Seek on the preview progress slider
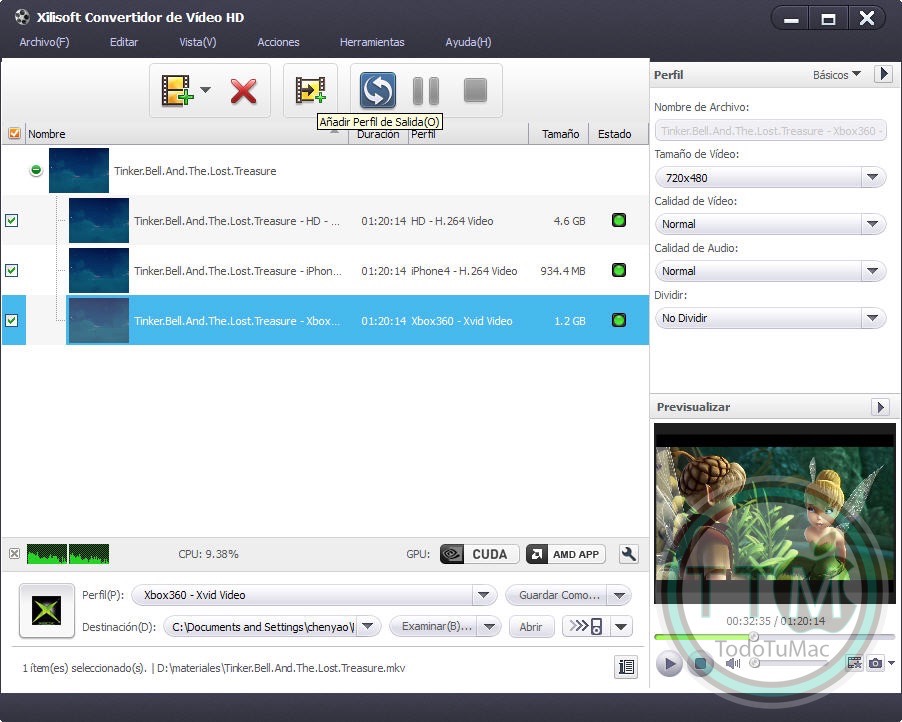Image resolution: width=902 pixels, height=722 pixels. click(774, 636)
